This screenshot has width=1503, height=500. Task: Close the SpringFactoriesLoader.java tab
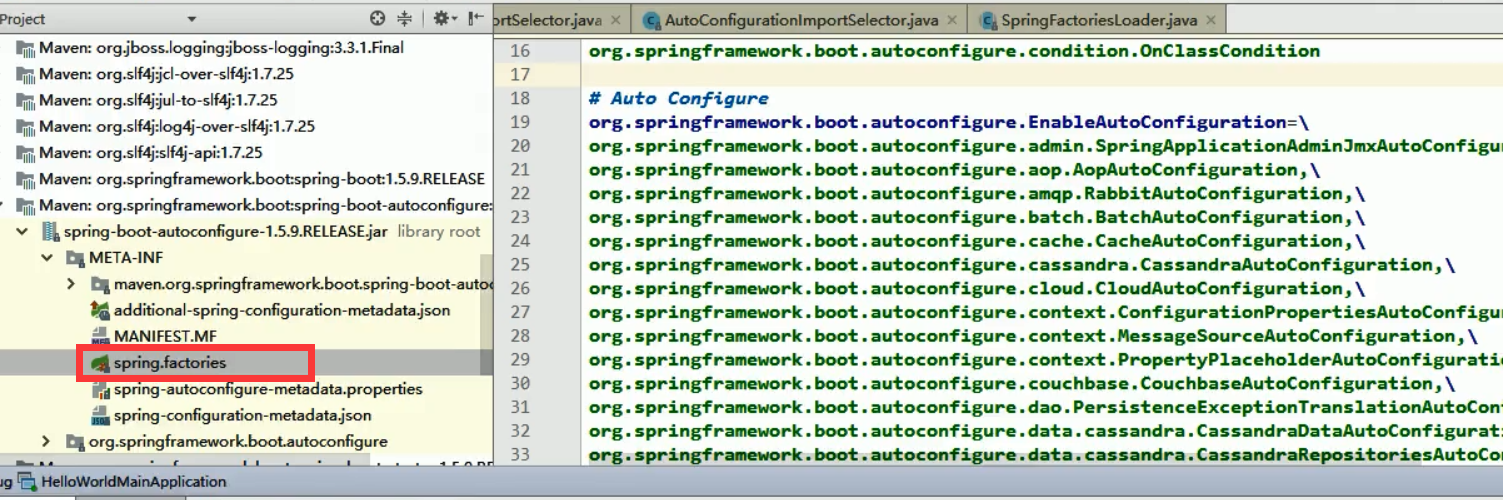tap(1212, 19)
